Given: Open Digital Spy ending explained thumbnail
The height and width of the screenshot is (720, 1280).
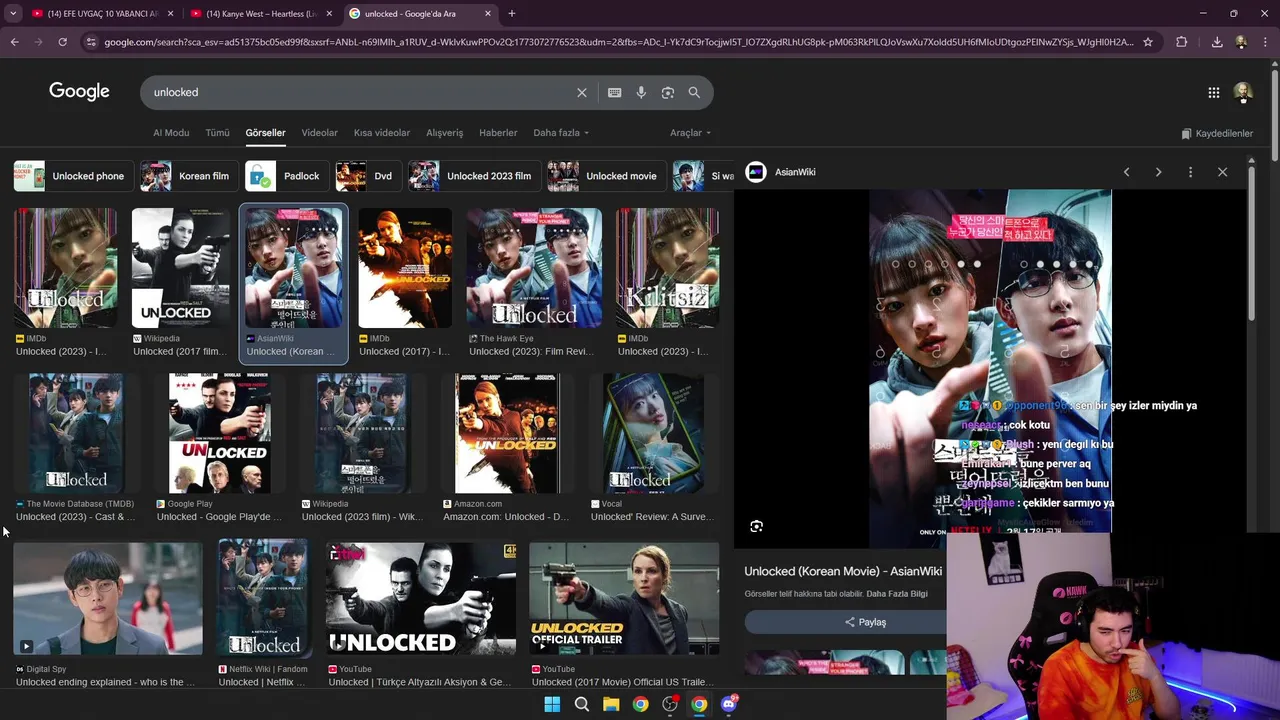Looking at the screenshot, I should tap(108, 599).
